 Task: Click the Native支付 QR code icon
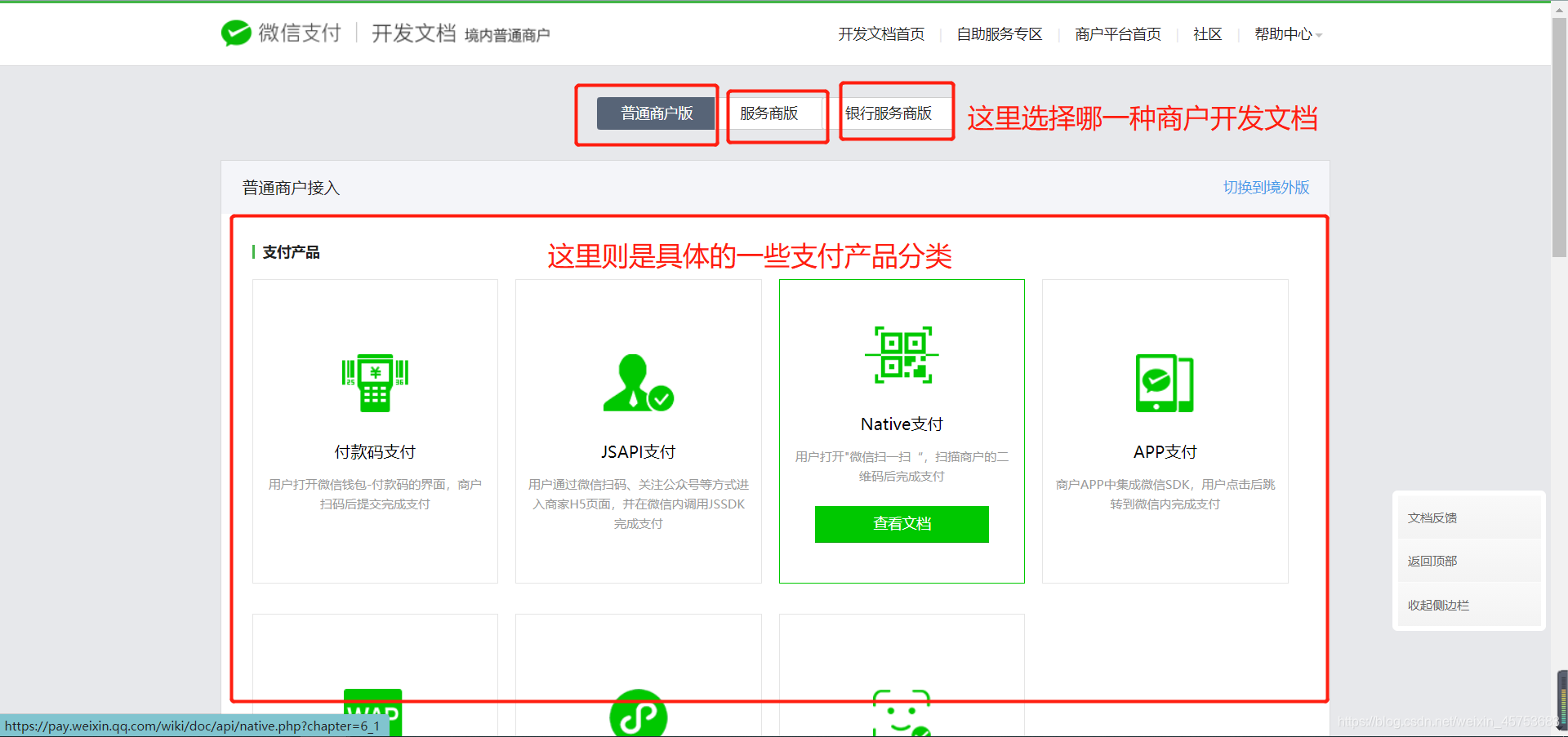click(902, 355)
